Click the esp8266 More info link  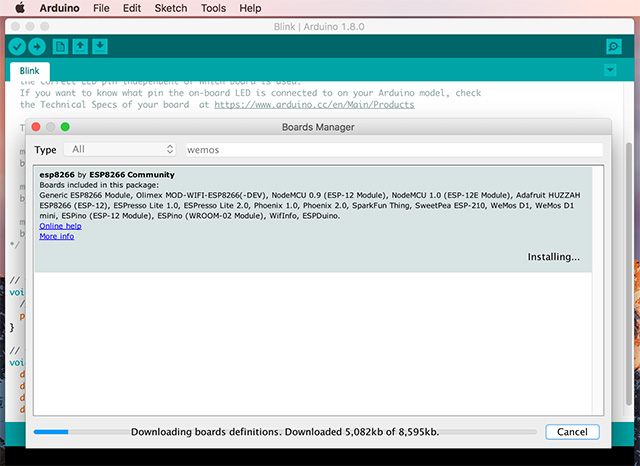tap(56, 237)
